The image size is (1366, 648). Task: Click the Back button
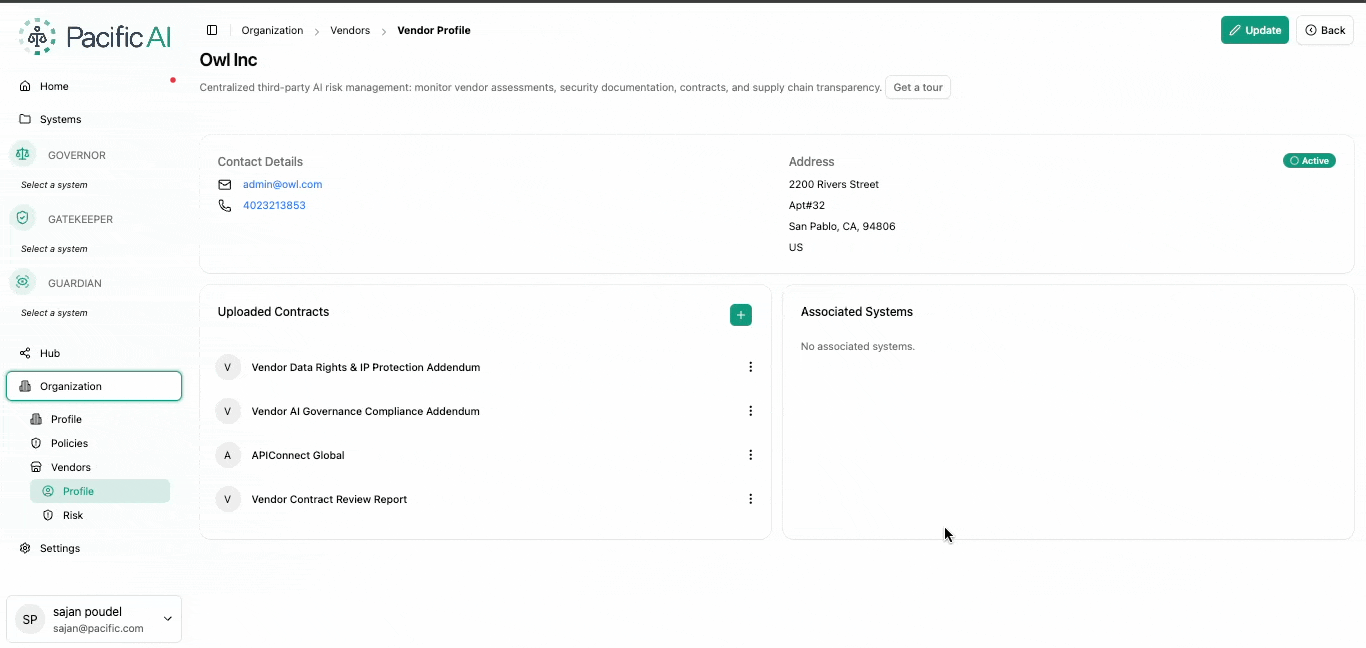click(x=1325, y=30)
